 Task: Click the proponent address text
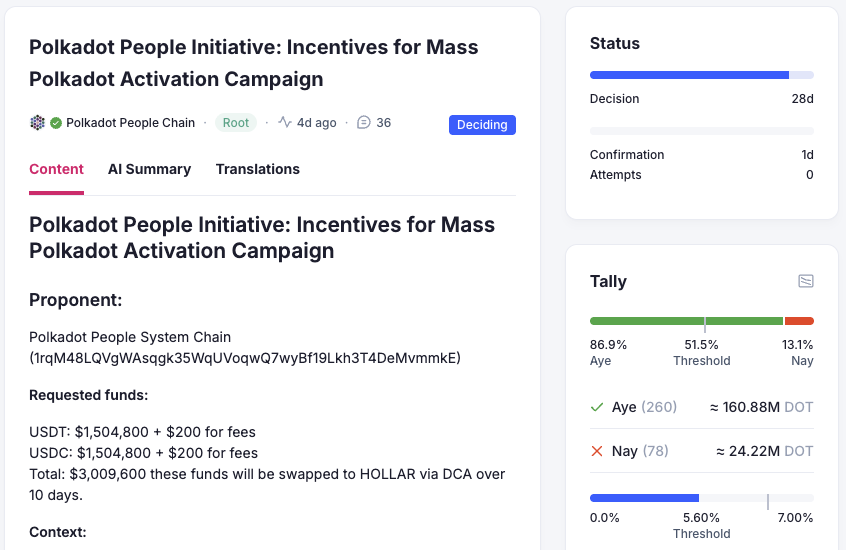(x=245, y=357)
